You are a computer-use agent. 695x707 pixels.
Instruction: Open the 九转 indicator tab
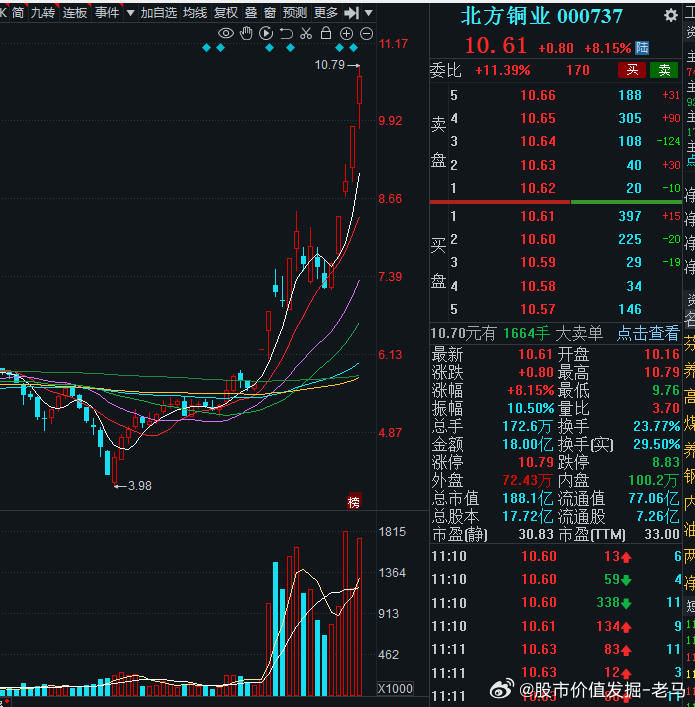point(43,13)
